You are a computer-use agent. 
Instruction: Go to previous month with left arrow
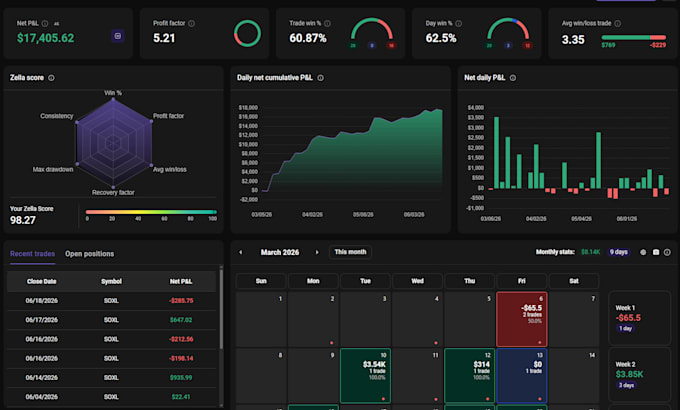[x=241, y=252]
